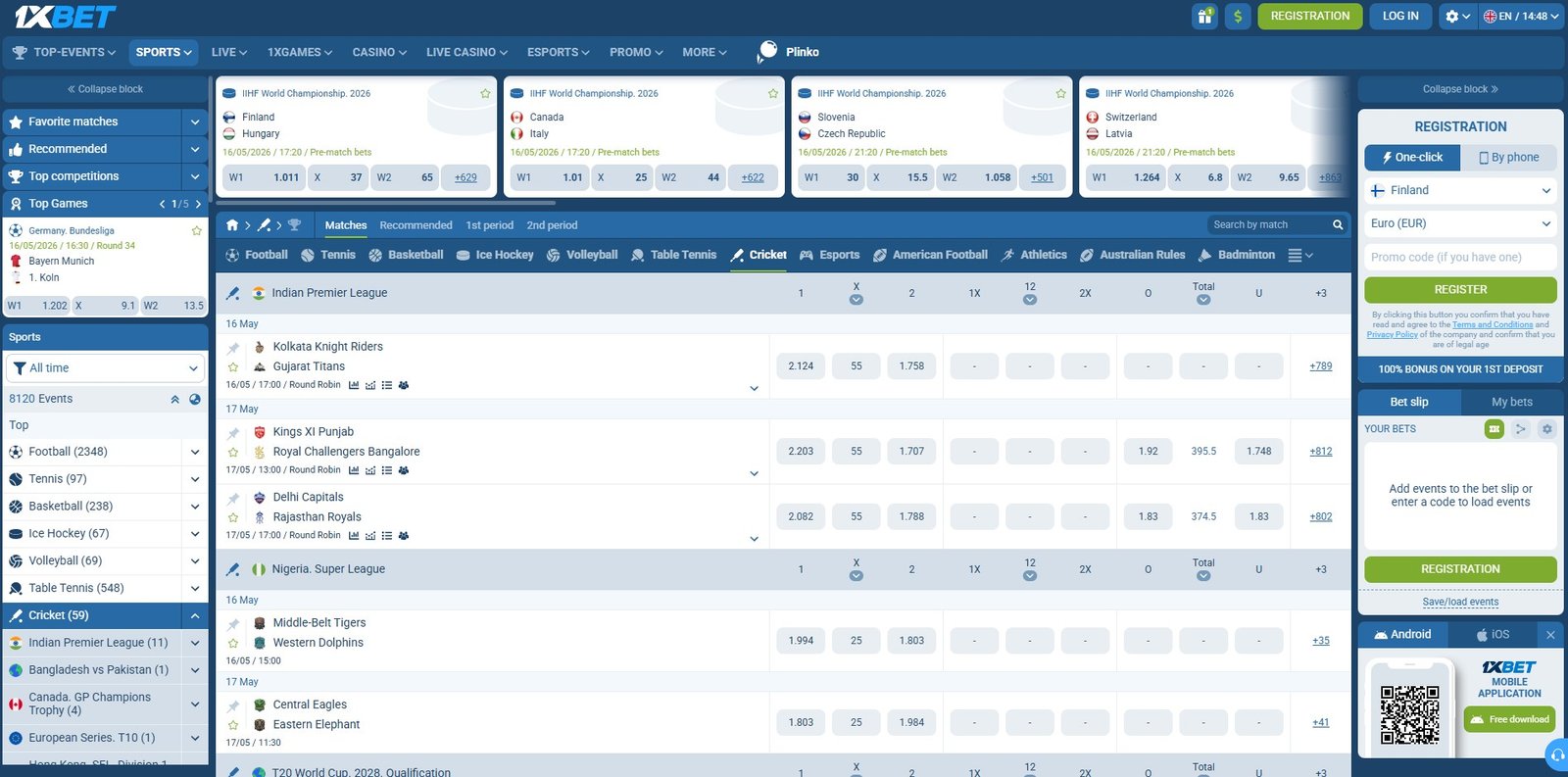The image size is (1568, 777).
Task: Open the bet slip settings gear
Action: pyautogui.click(x=1547, y=429)
